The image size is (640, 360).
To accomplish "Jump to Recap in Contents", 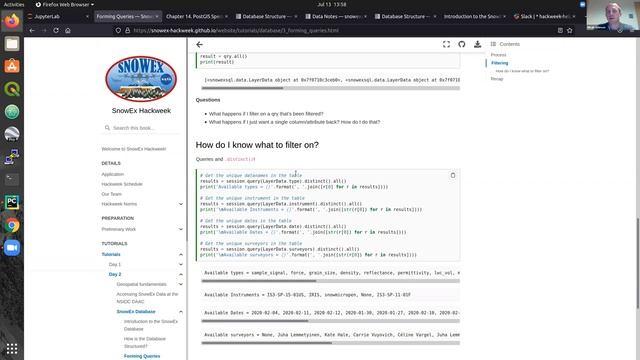I will [x=497, y=79].
